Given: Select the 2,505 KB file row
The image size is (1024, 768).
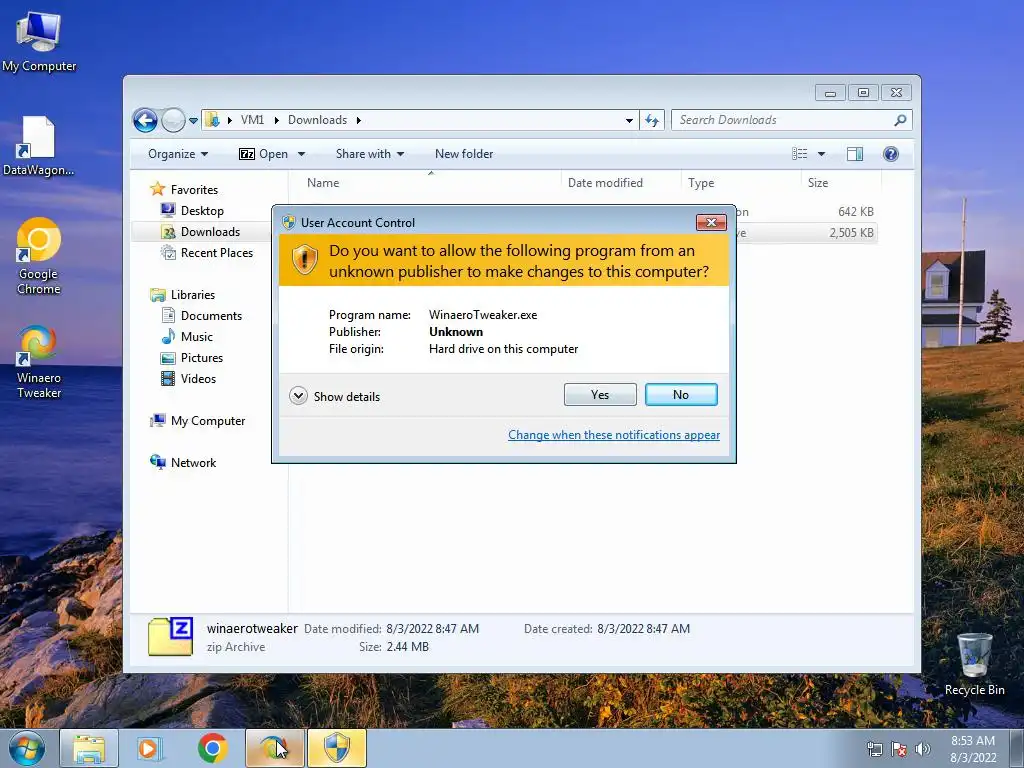Looking at the screenshot, I should 810,232.
